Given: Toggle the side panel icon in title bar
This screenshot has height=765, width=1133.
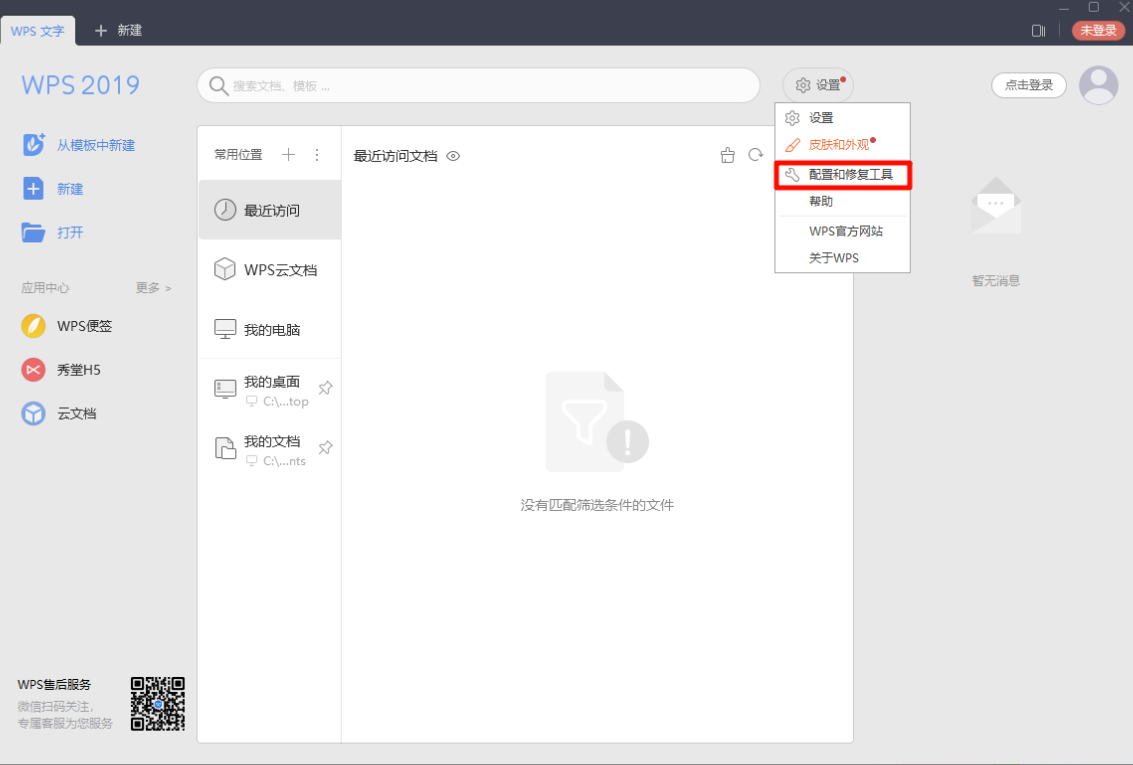Looking at the screenshot, I should pyautogui.click(x=1038, y=30).
